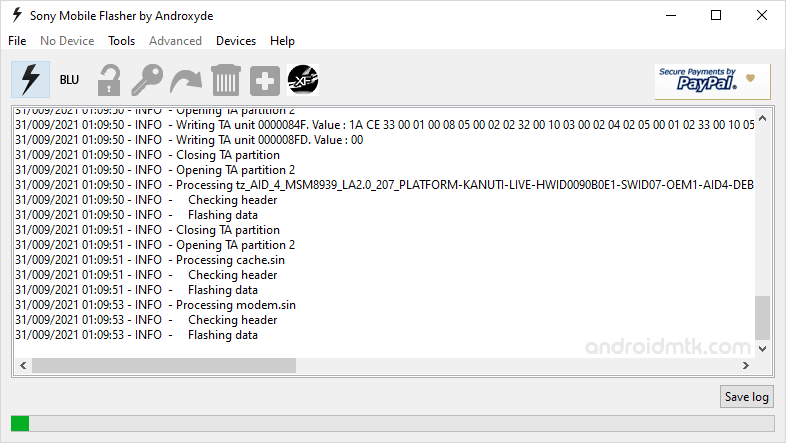Click the log's vertical scroll up arrow
This screenshot has height=443, width=786.
click(762, 119)
